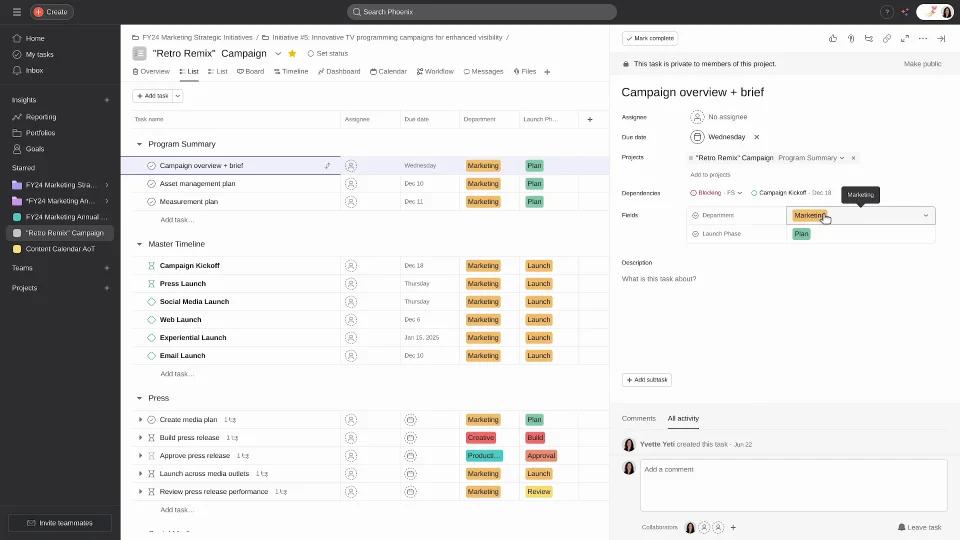
Task: Mark Asset management plan task complete
Action: [x=152, y=184]
